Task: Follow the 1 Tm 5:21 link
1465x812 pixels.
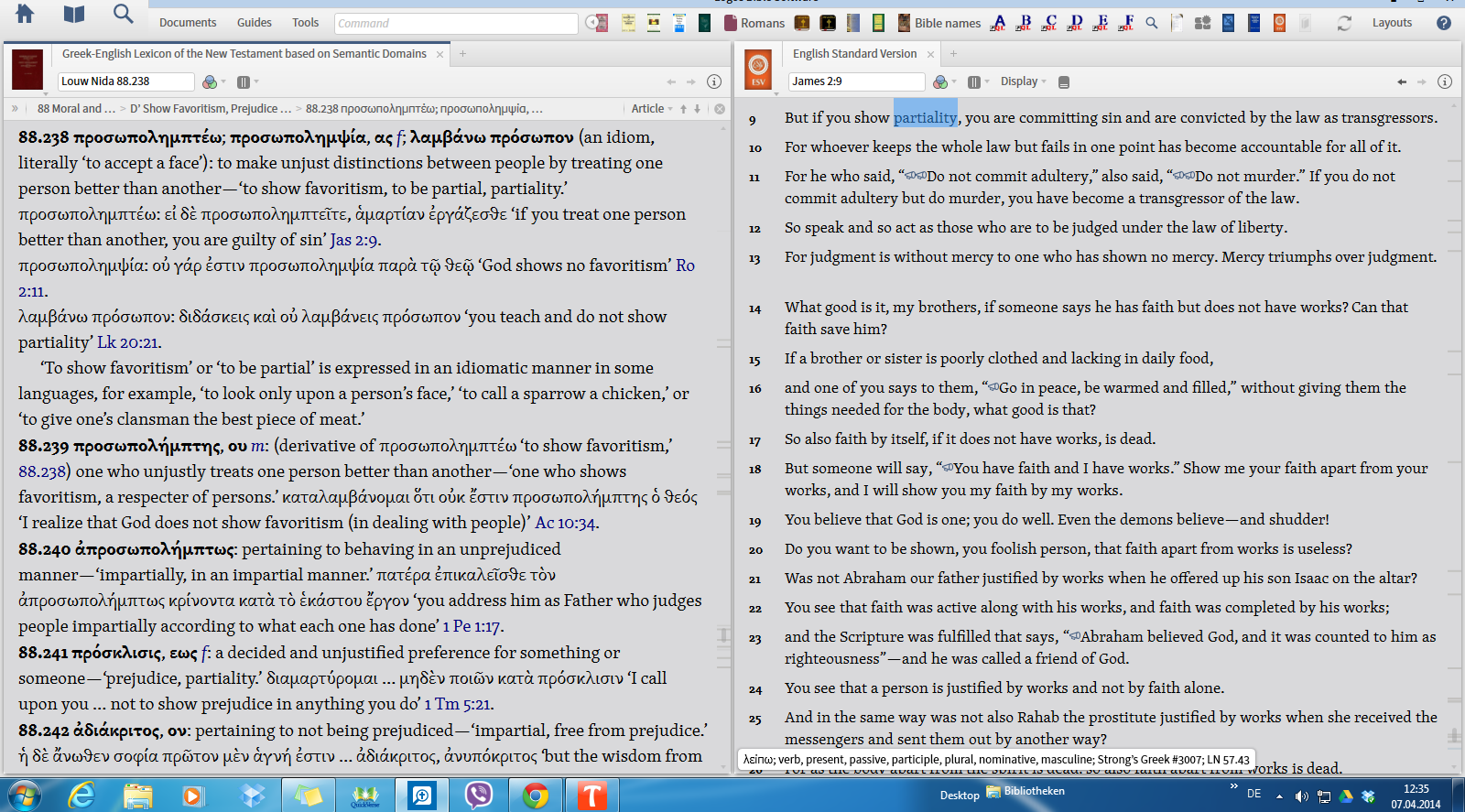Action: coord(457,704)
